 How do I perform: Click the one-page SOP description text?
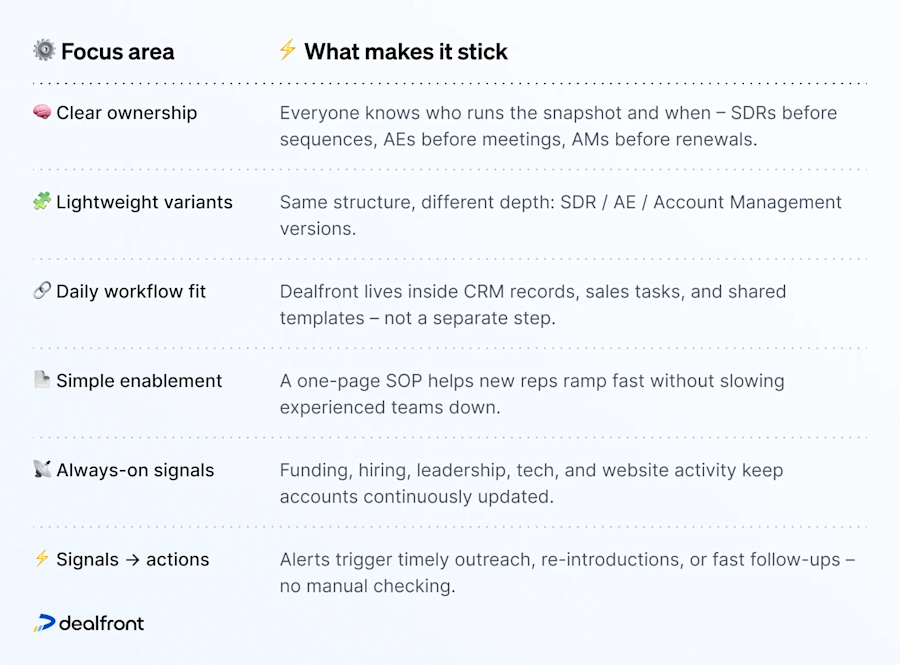pos(532,393)
